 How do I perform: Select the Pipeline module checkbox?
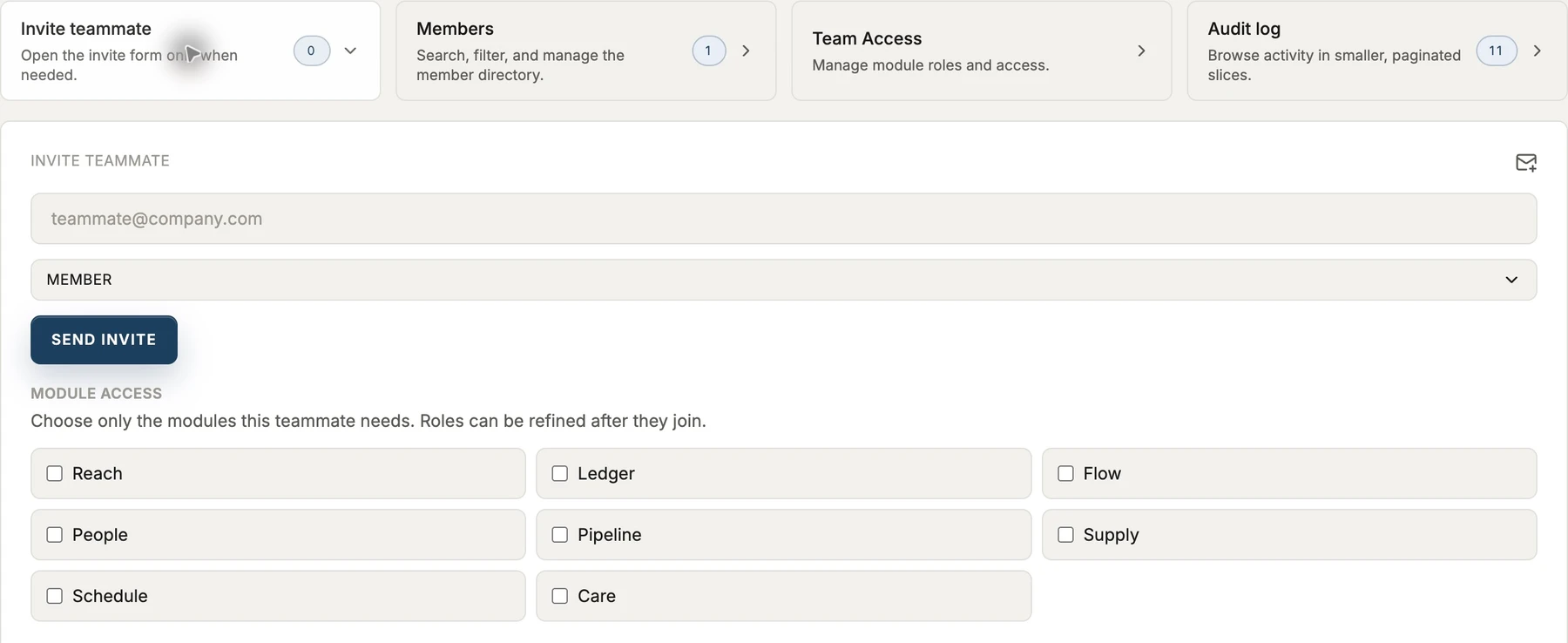[x=560, y=534]
